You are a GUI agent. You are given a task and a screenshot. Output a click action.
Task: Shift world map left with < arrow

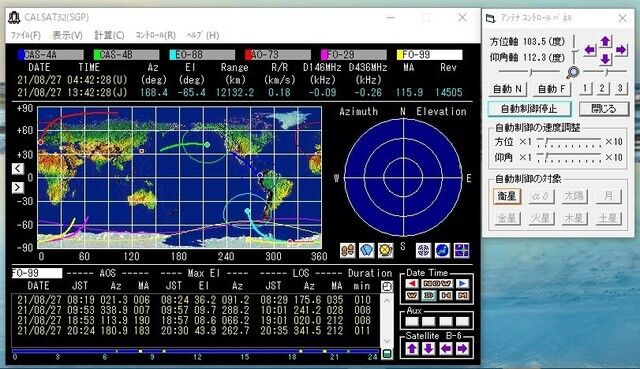click(x=18, y=169)
